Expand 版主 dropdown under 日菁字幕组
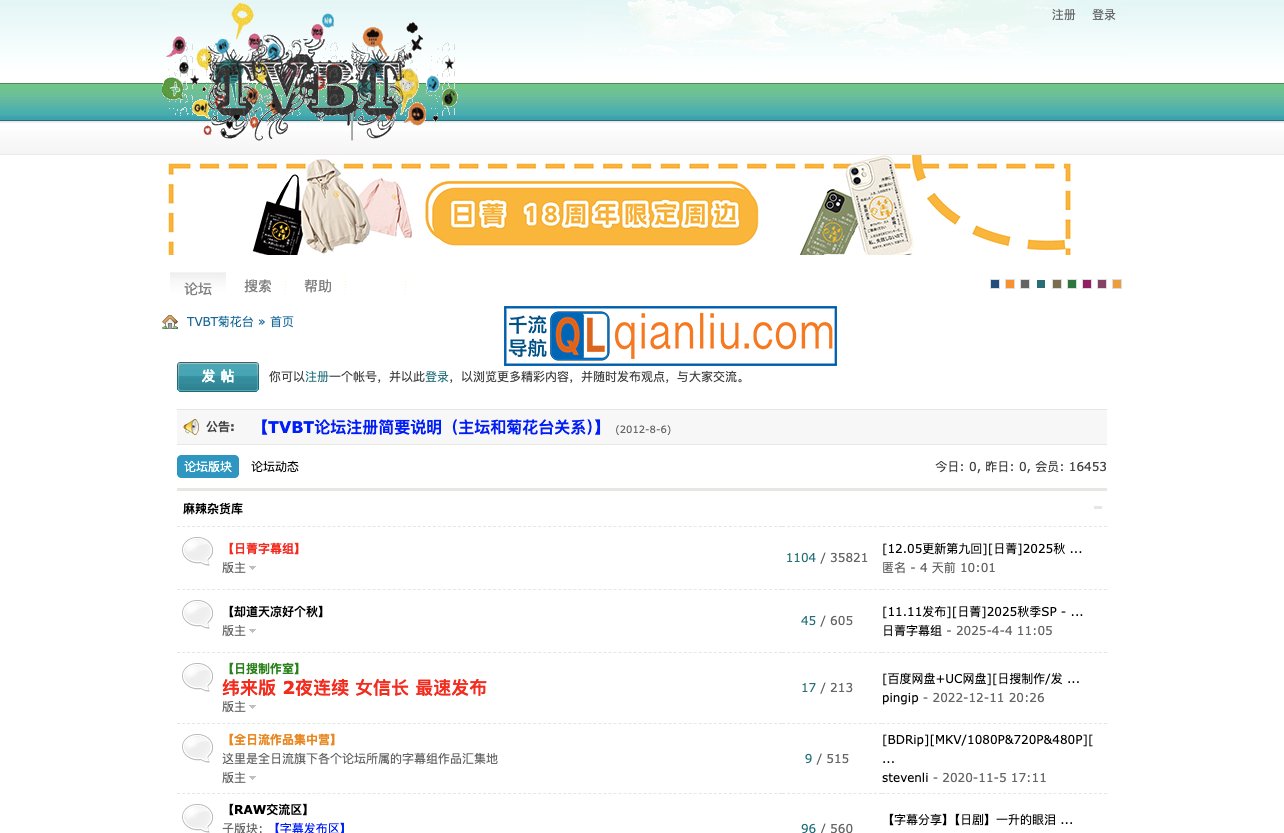Screen dimensions: 1284x833 tap(239, 568)
